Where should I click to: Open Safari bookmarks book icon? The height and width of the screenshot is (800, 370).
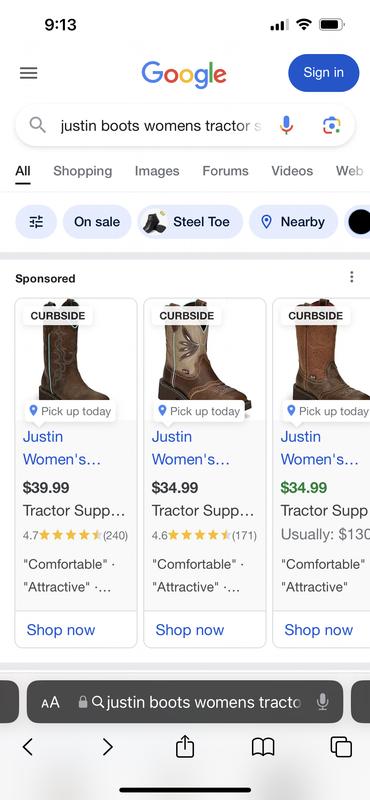pyautogui.click(x=263, y=747)
